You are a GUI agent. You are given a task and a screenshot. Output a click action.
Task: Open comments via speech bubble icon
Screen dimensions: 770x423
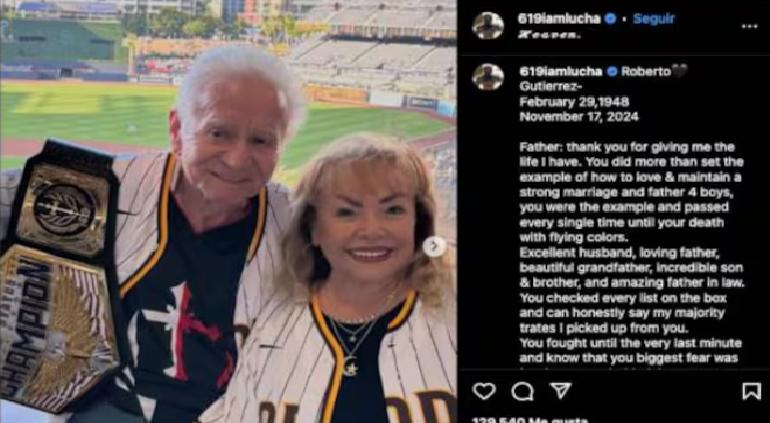[x=522, y=392]
